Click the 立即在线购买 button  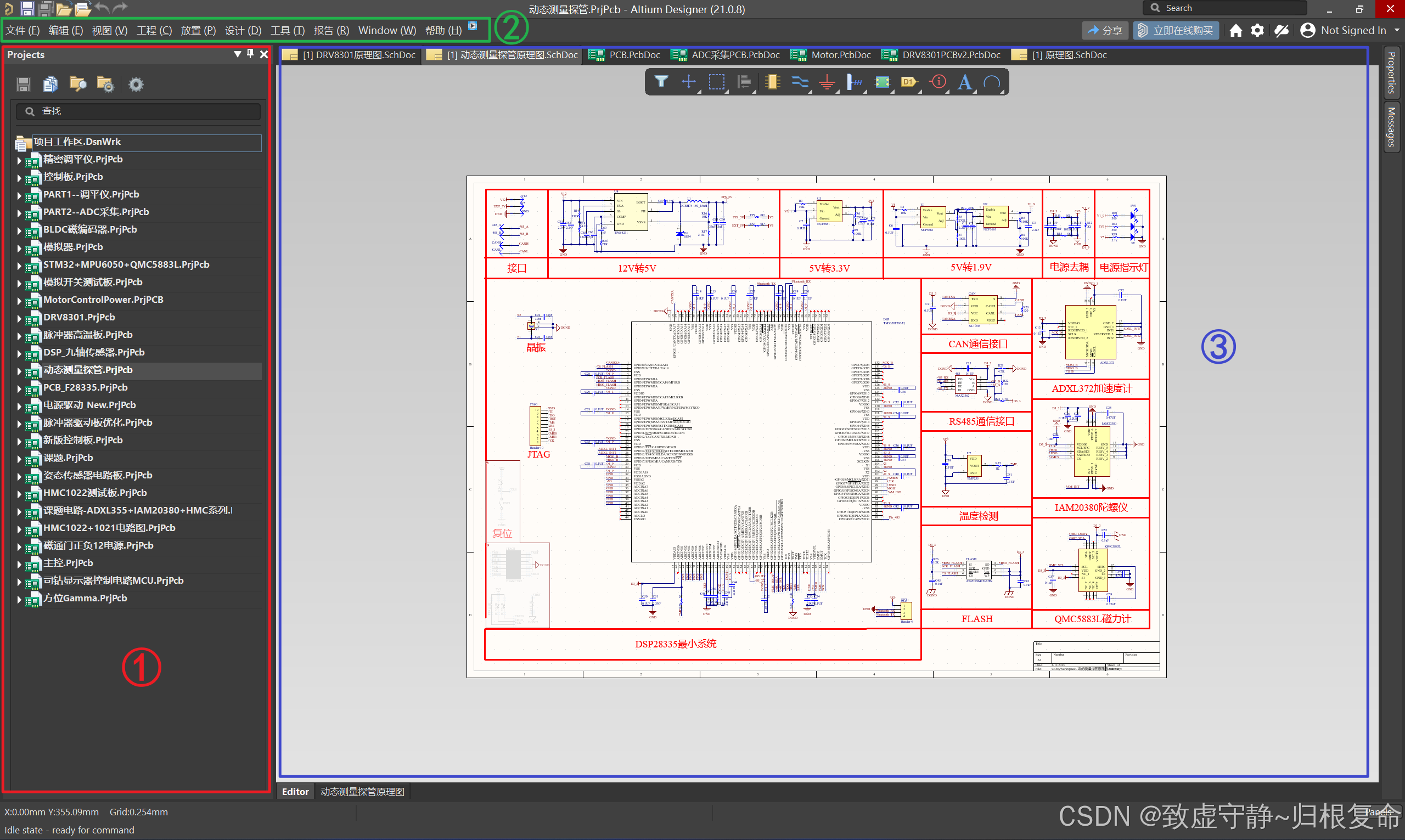coord(1176,31)
